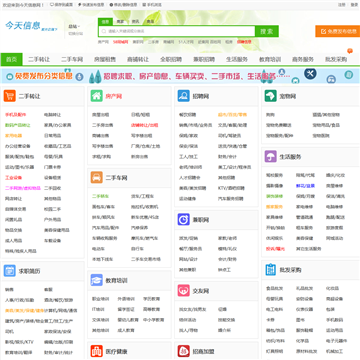Select the green 信息 search tab

click(x=105, y=21)
